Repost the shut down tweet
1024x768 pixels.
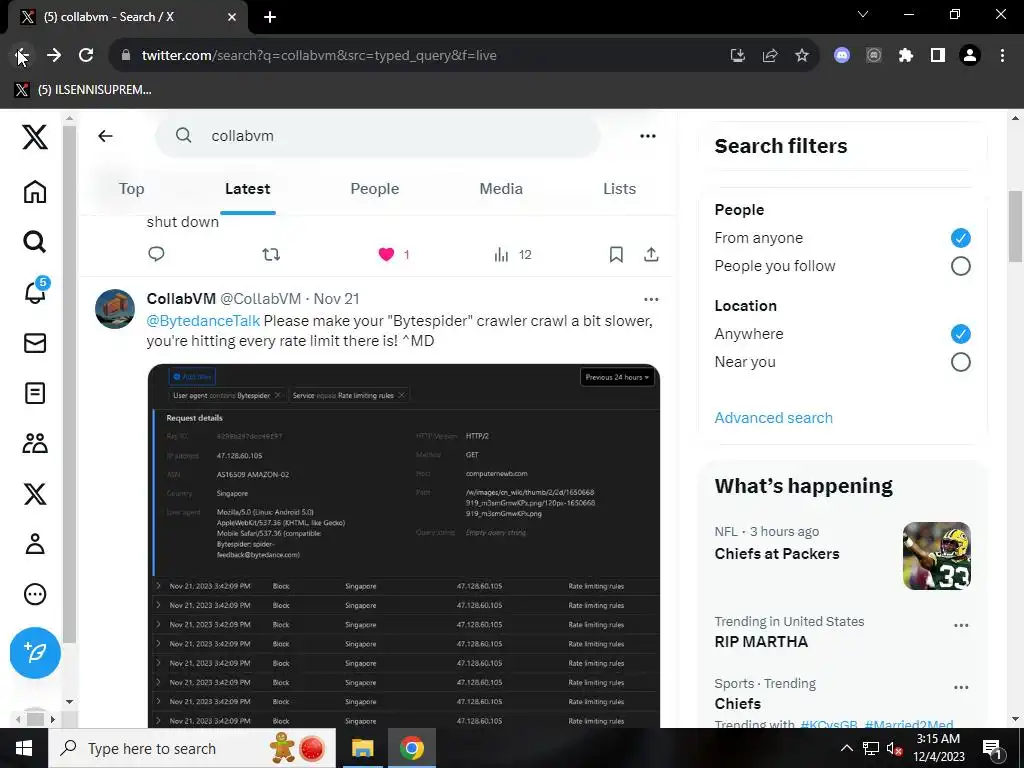click(271, 254)
